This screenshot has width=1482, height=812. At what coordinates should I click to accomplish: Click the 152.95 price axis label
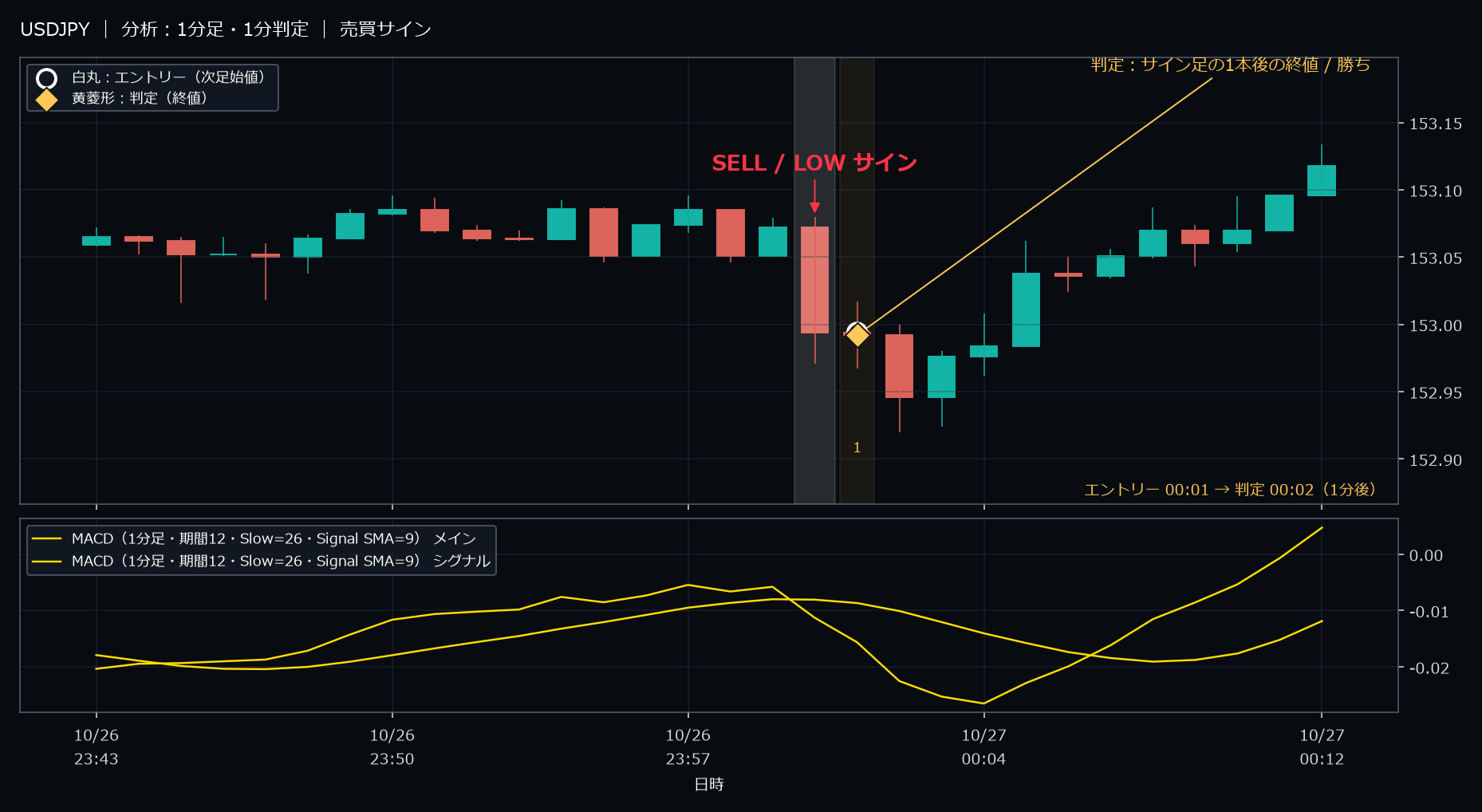[x=1436, y=392]
